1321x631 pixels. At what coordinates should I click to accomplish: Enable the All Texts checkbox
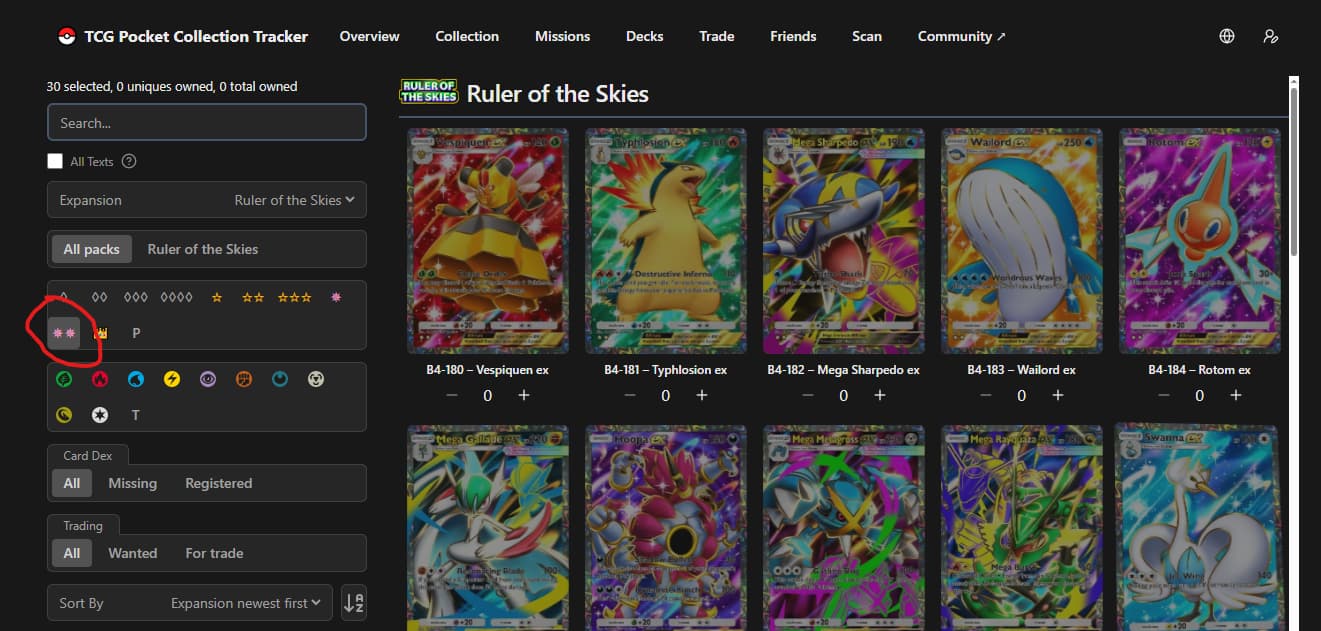click(x=55, y=161)
